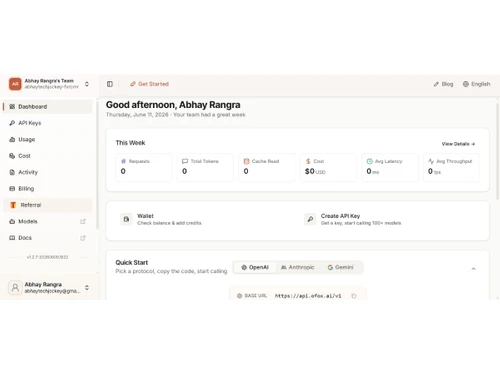This screenshot has height=375, width=500.
Task: Click the Total Tokens stat card
Action: 205,167
